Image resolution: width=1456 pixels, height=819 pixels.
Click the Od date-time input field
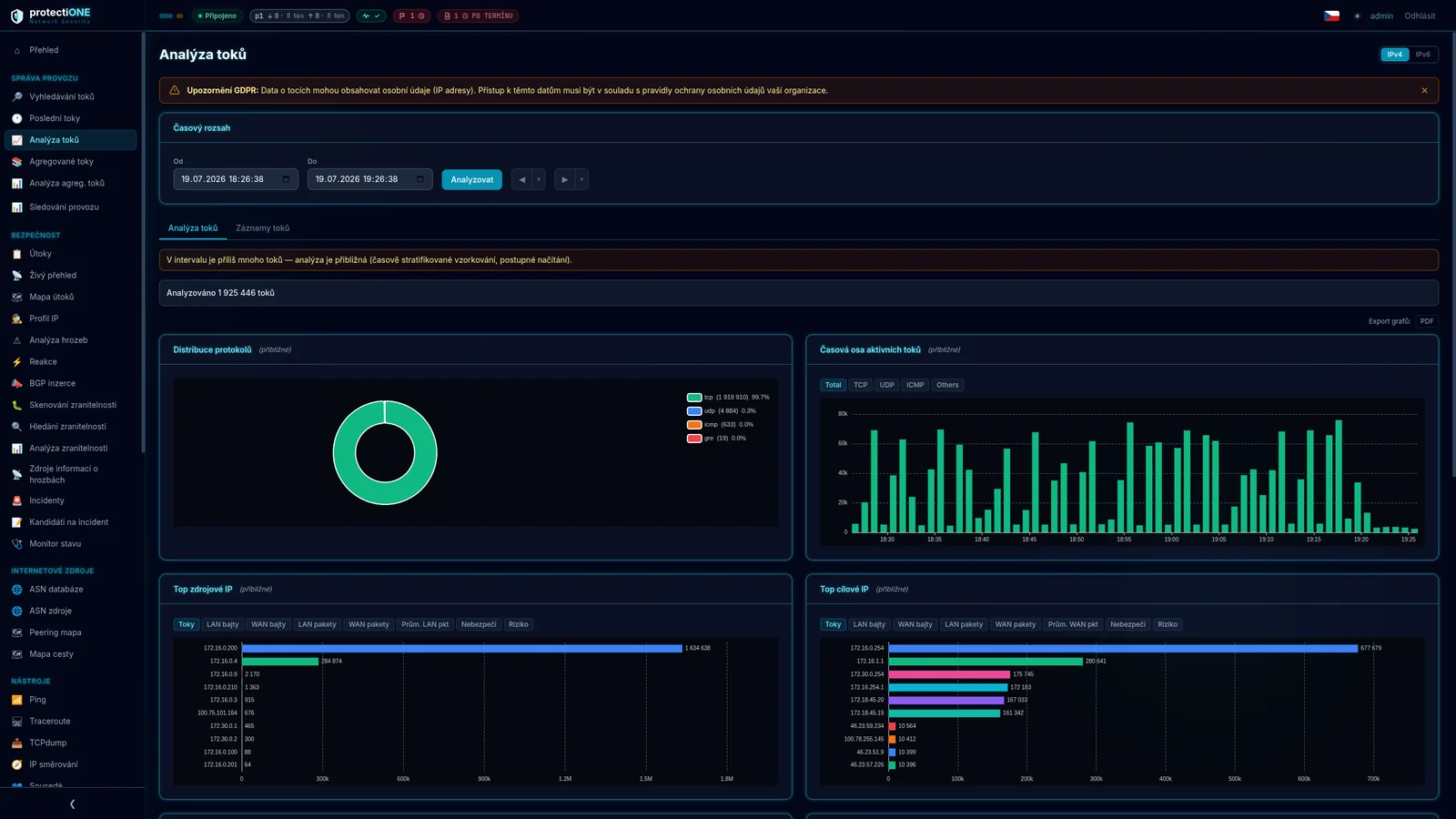pos(236,179)
